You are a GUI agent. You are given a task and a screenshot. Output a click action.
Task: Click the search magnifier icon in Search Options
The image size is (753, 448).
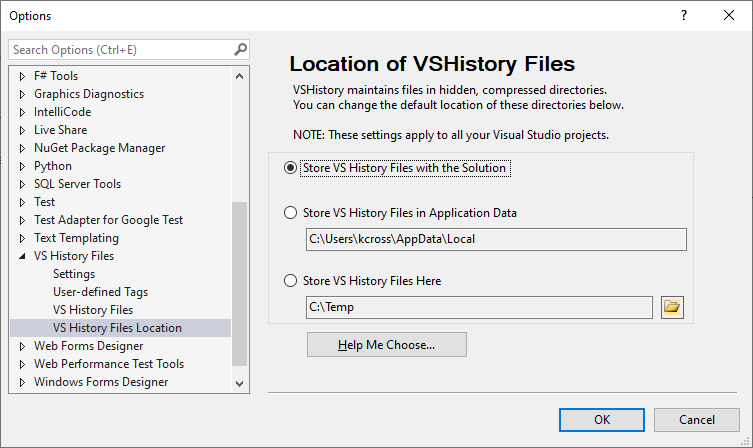tap(240, 49)
